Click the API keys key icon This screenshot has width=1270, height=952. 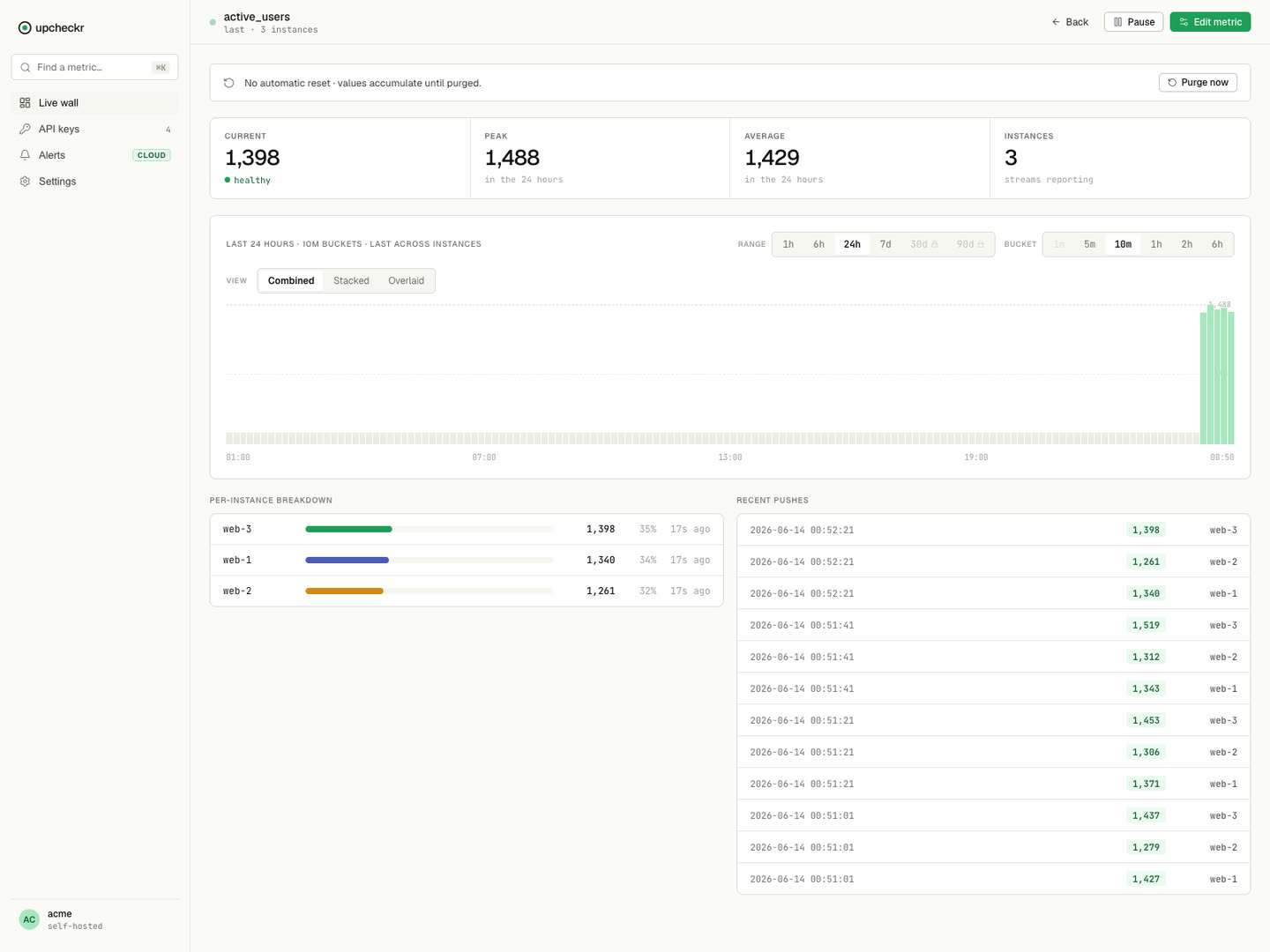(25, 129)
